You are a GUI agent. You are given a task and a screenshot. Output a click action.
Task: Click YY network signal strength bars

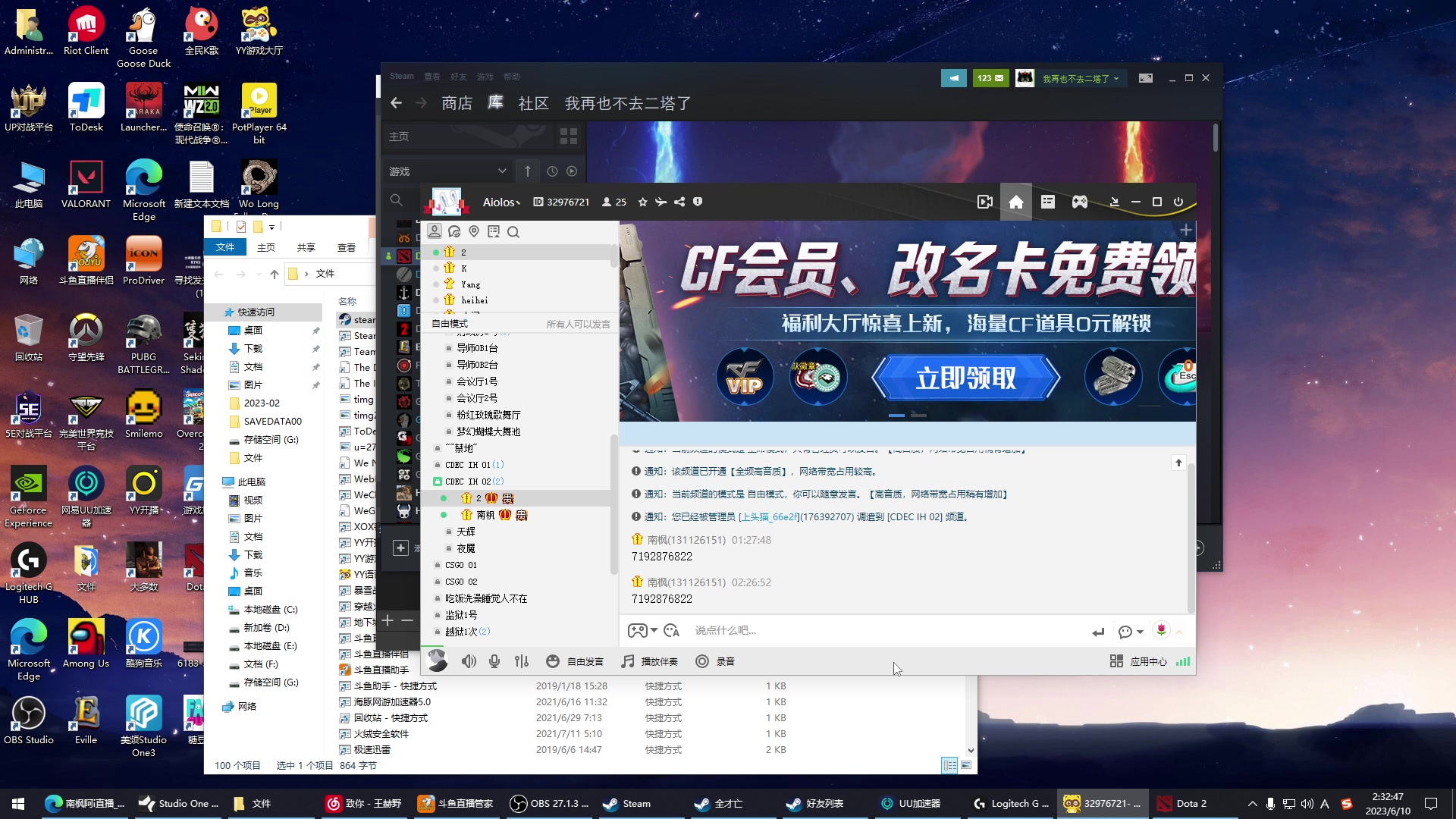pyautogui.click(x=1183, y=661)
